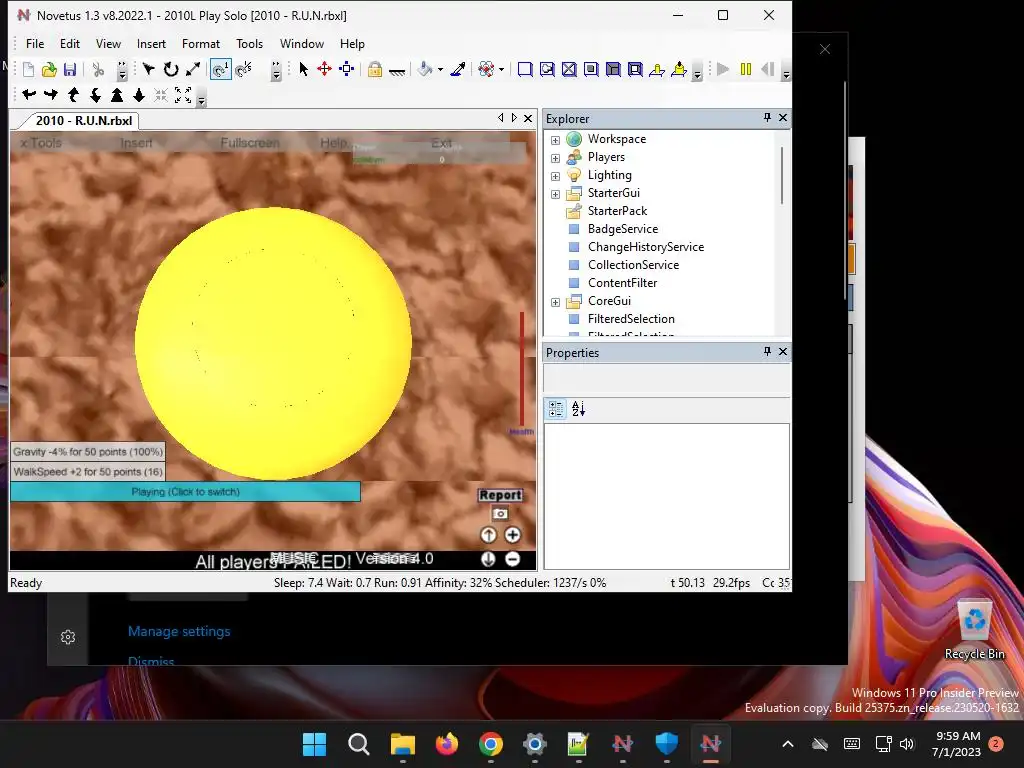Screen dimensions: 1024x768
Task: Select the blue resize-handles tool
Action: 347,69
